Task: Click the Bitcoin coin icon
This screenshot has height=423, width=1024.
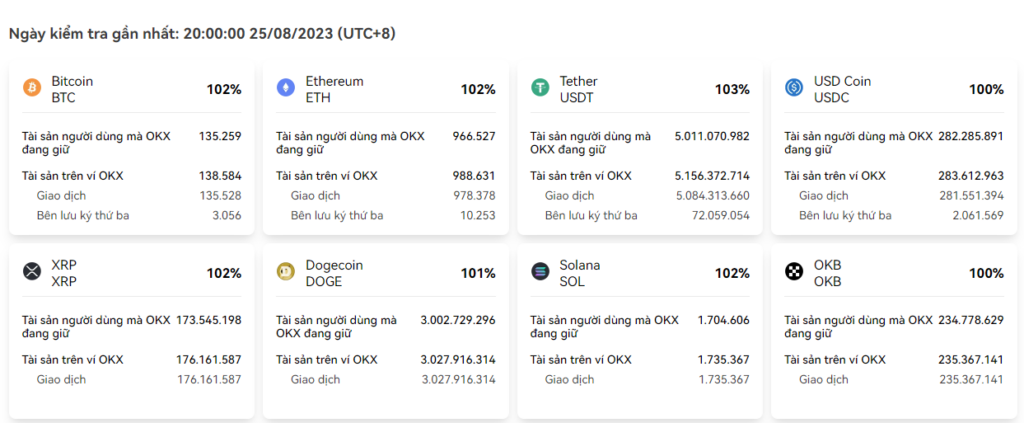Action: click(32, 89)
